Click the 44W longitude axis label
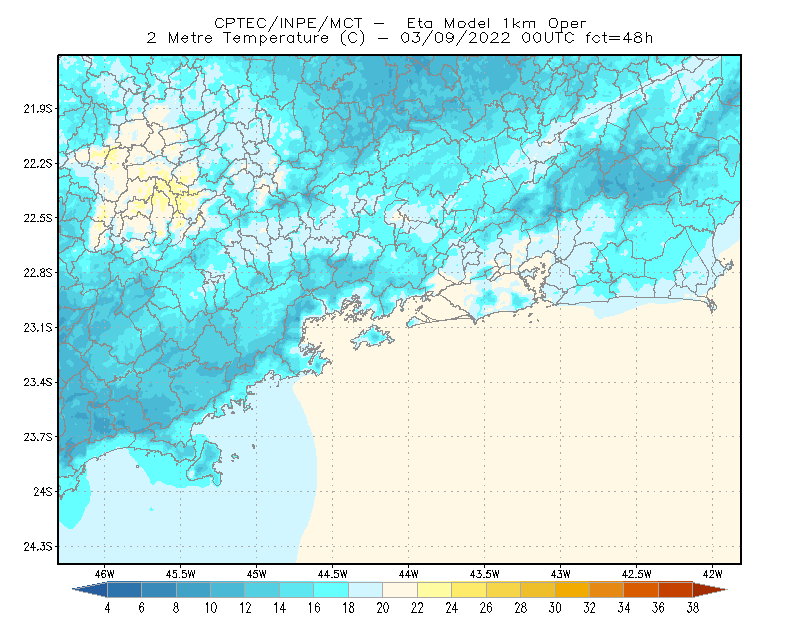The height and width of the screenshot is (618, 800). (x=408, y=574)
